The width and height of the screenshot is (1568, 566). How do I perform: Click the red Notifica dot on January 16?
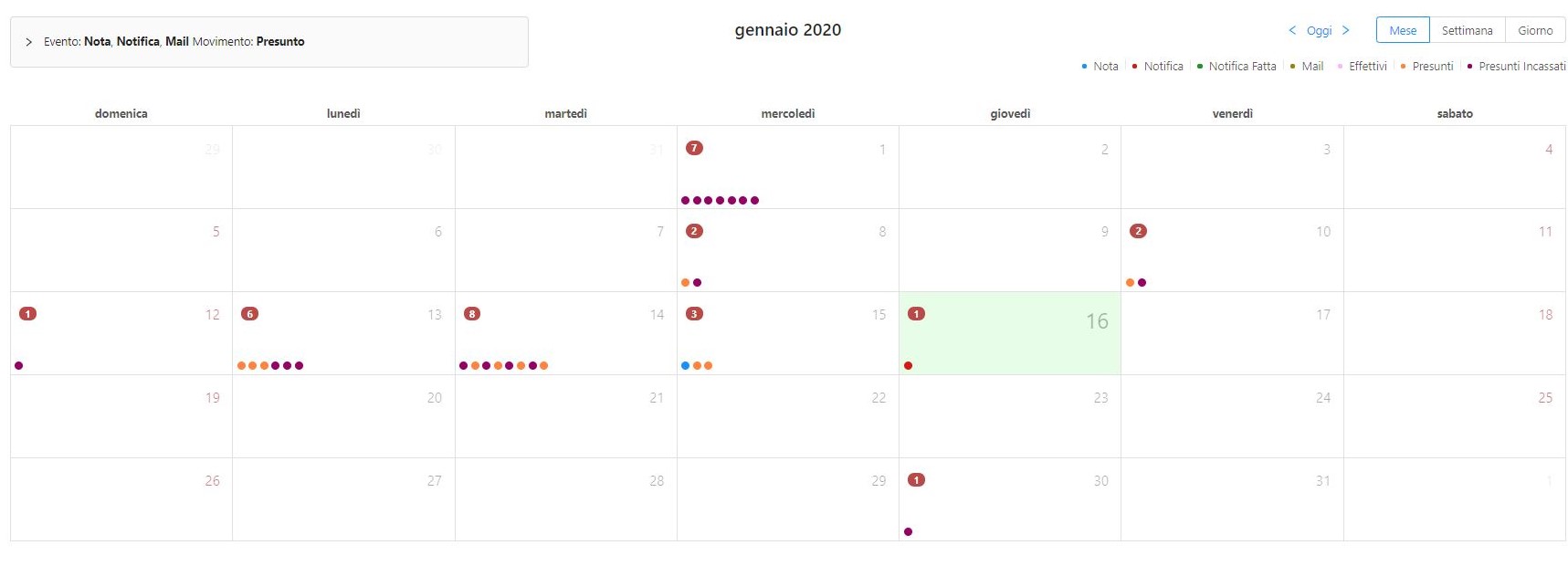pos(908,366)
